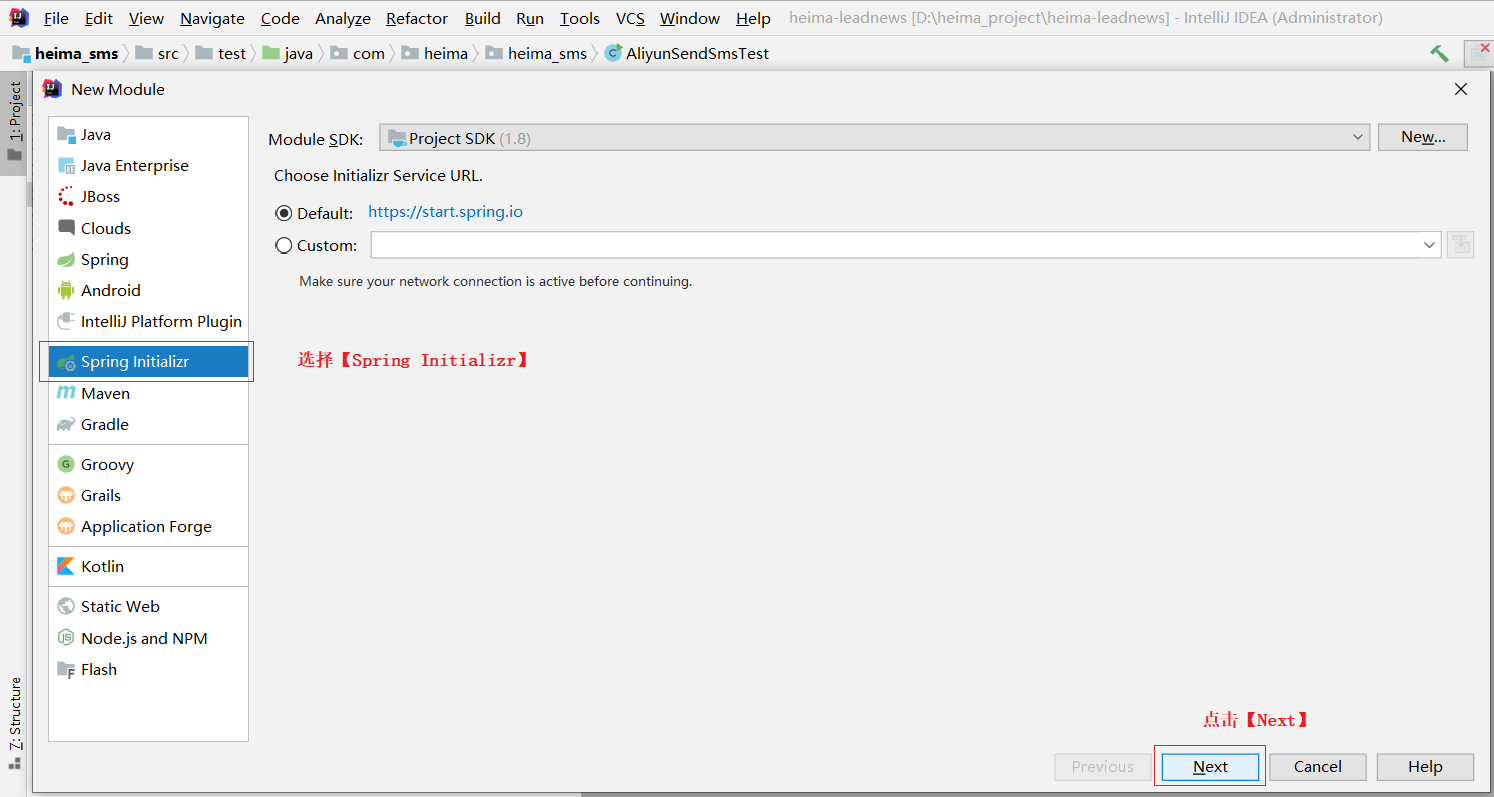
Task: Choose the Application Forge icon
Action: (x=66, y=527)
